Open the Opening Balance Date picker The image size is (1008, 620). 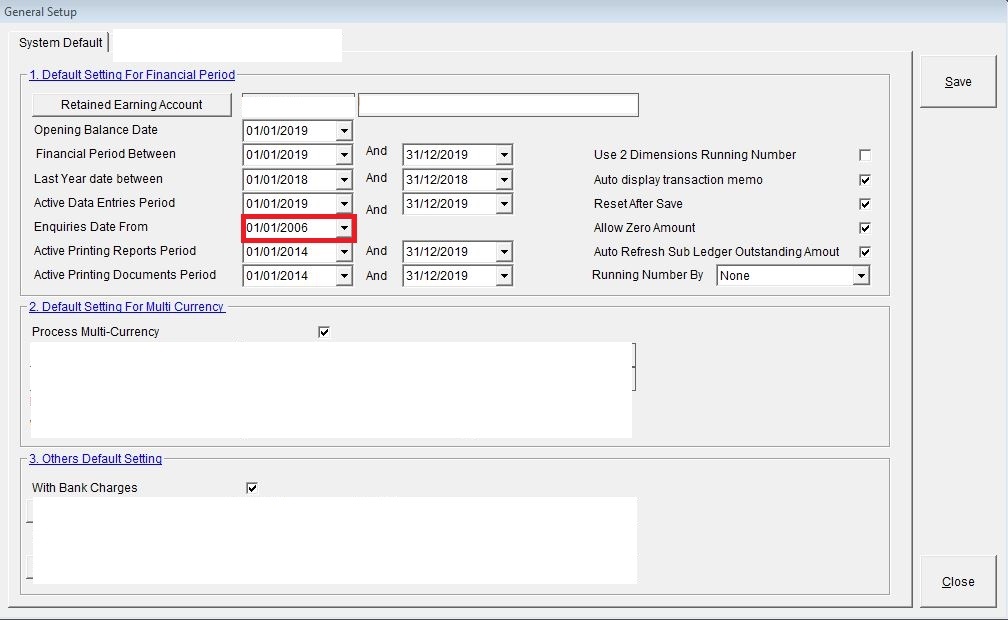pos(344,131)
